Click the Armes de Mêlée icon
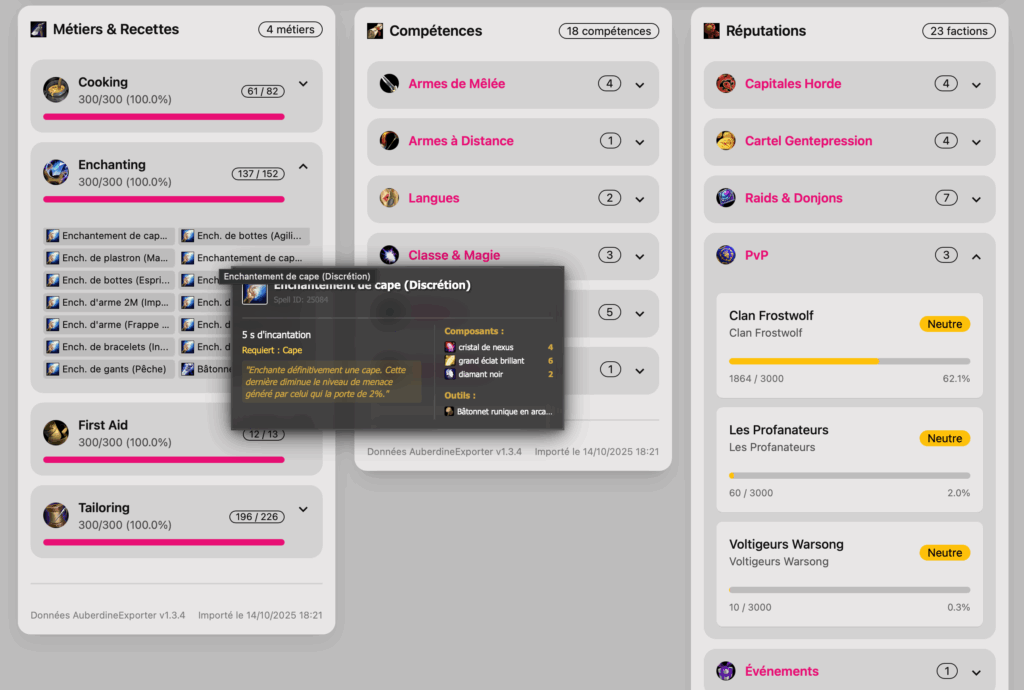The height and width of the screenshot is (690, 1024). [389, 84]
